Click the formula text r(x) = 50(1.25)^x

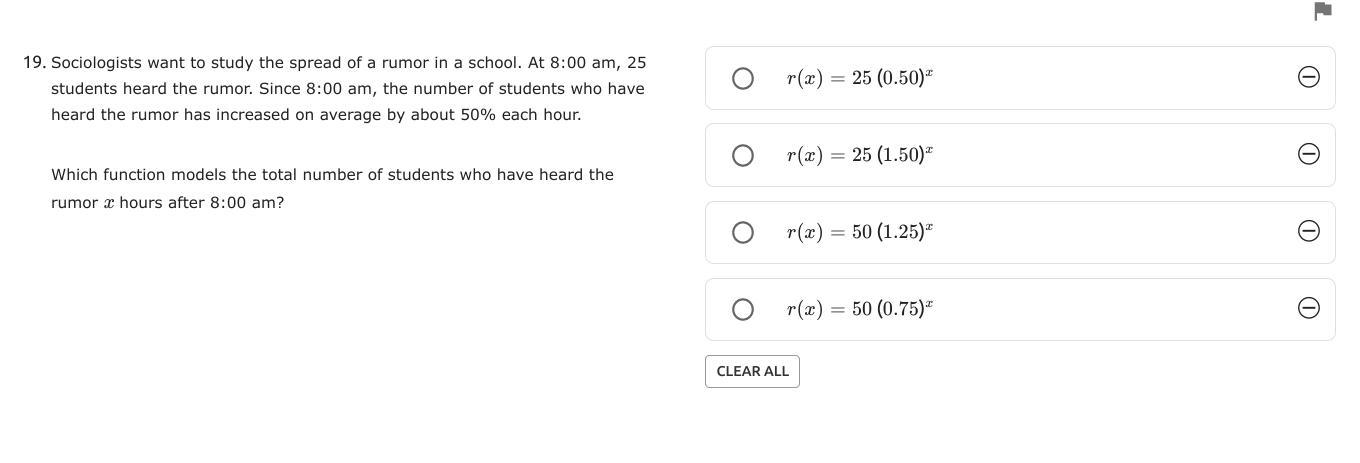[859, 232]
